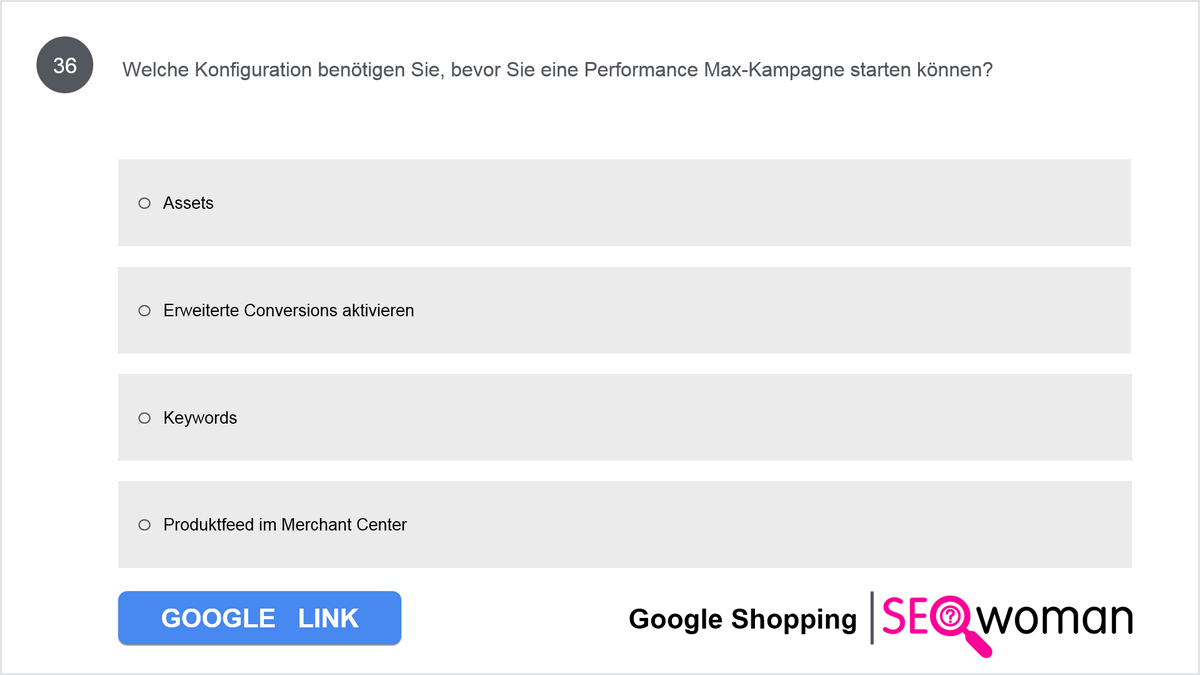Click the pink SE letters in the logo

pos(906,617)
